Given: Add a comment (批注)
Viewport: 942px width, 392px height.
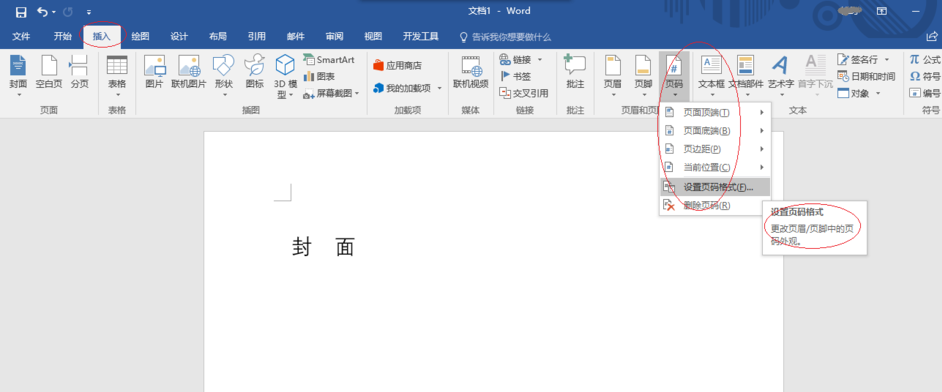Looking at the screenshot, I should (575, 72).
